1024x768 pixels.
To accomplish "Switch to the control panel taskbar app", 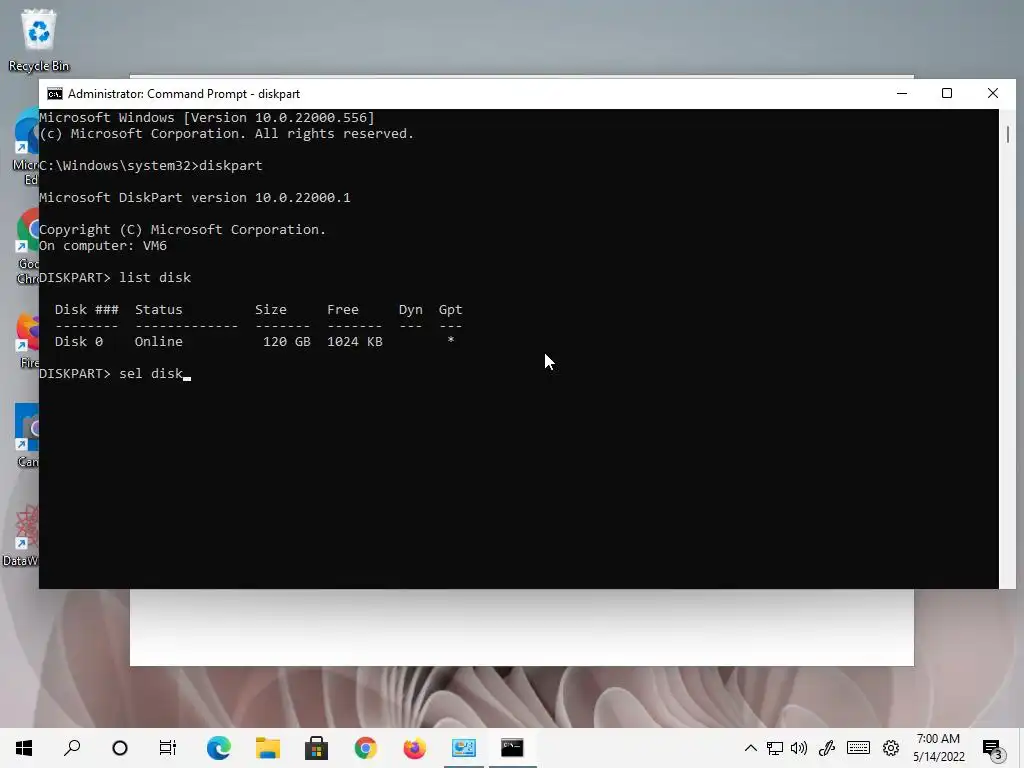I will 464,748.
